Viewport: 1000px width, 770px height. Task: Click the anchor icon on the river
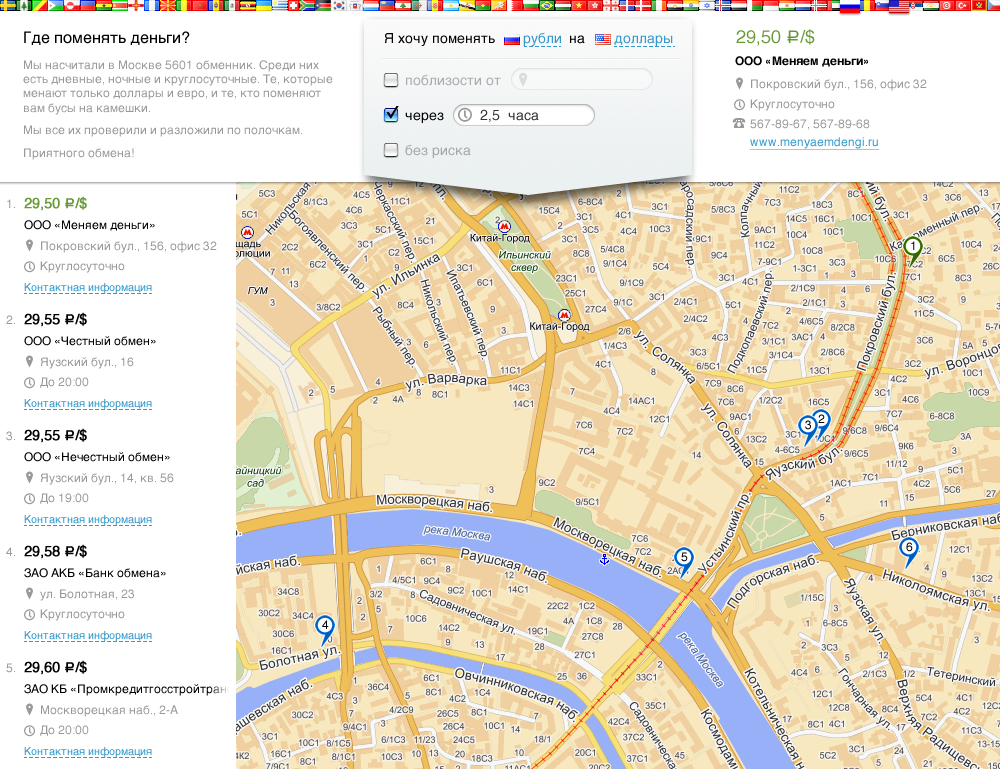(x=603, y=560)
